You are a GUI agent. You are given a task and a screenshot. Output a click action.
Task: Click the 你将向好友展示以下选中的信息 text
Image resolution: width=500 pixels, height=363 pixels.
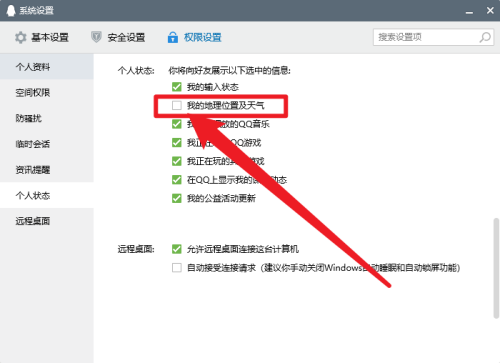coord(229,71)
